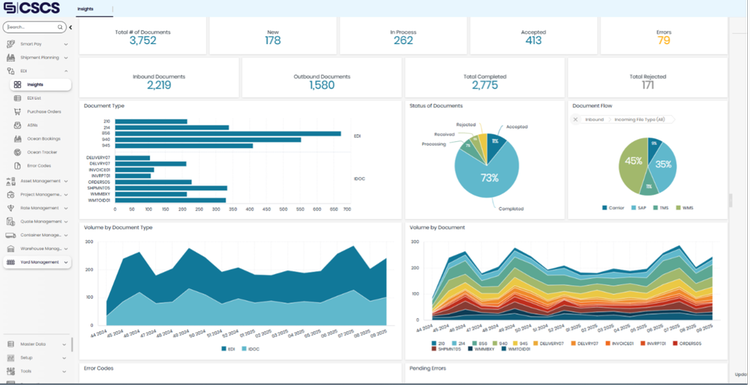
Task: Collapse sidebar with the left arrow
Action: [71, 27]
